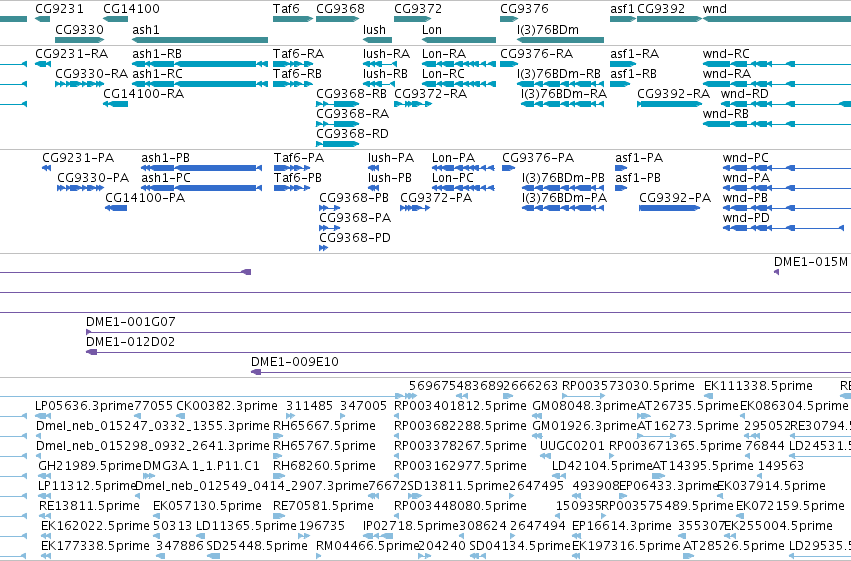
Task: Select the CG14100-PA protein label
Action: click(x=145, y=197)
